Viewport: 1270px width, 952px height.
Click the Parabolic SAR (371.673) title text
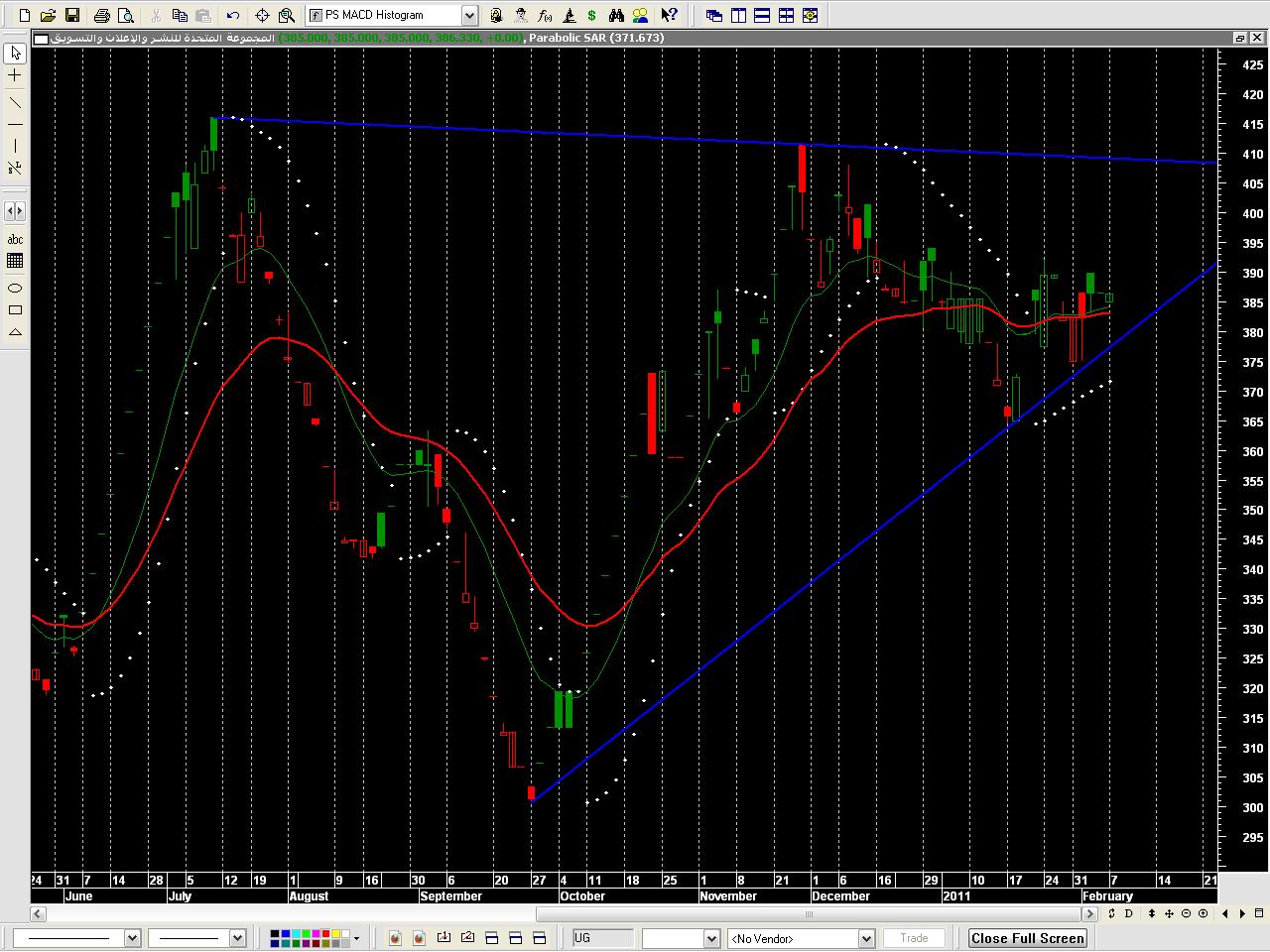(596, 38)
